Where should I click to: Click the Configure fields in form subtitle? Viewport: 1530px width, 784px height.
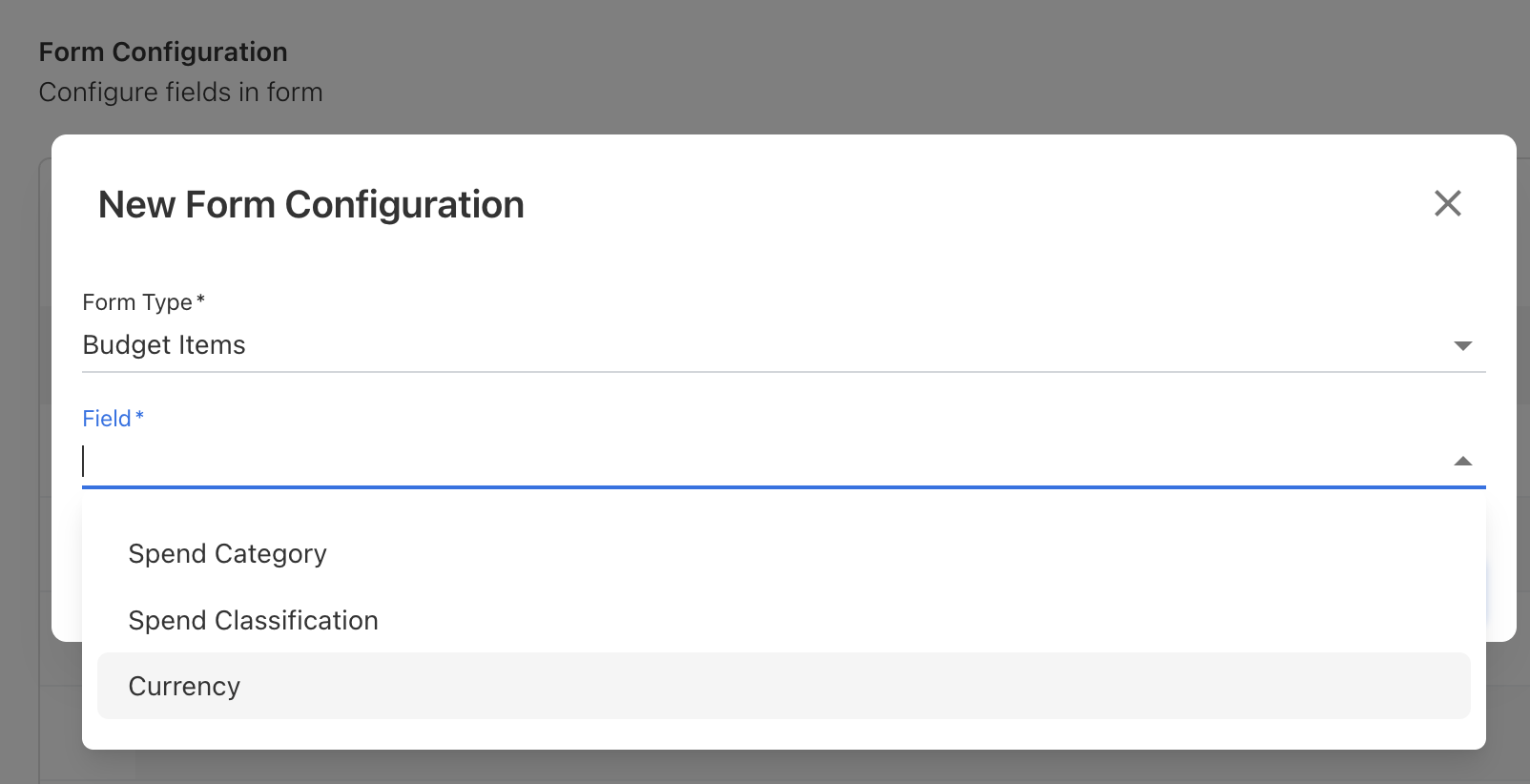tap(181, 93)
